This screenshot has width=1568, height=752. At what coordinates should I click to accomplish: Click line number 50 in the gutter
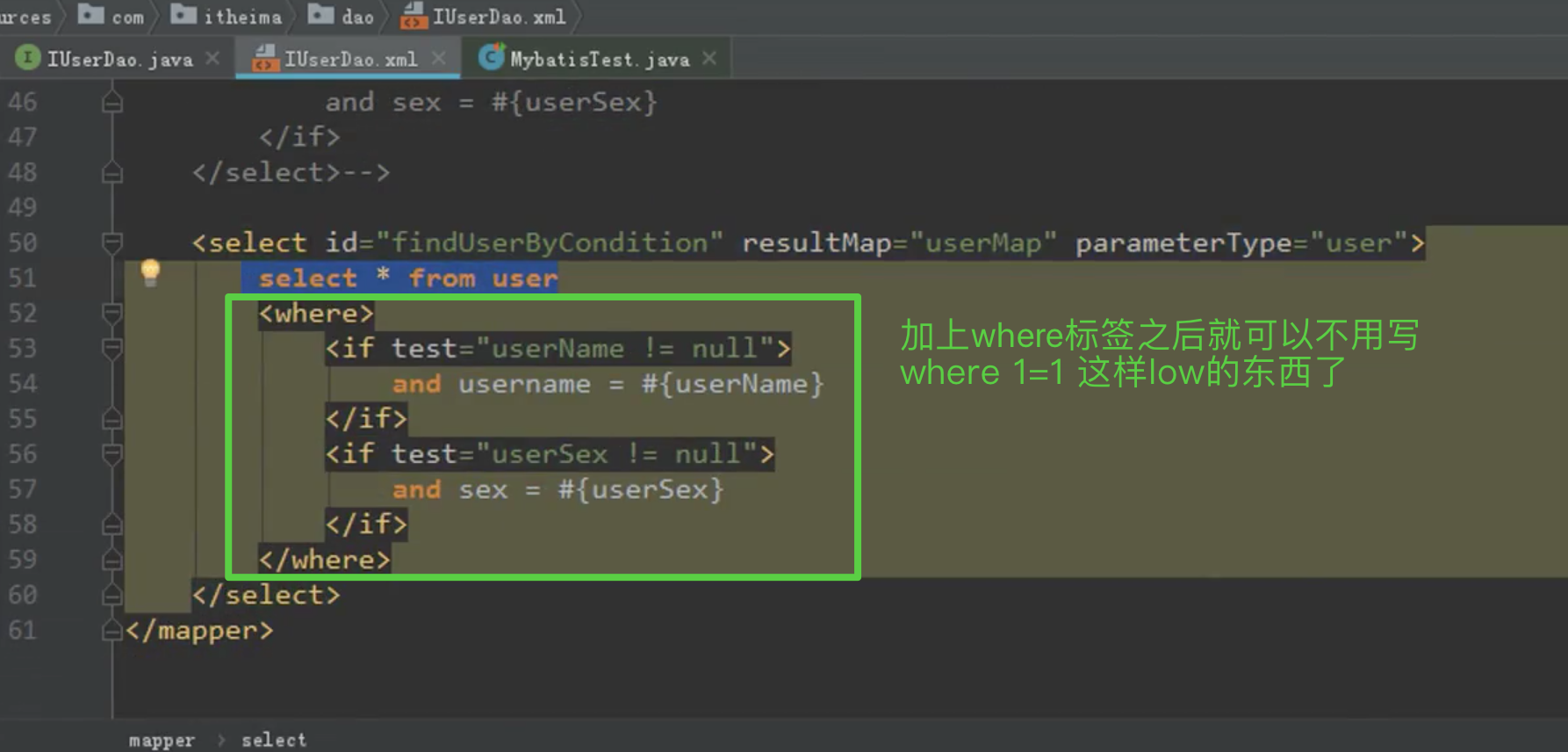[23, 242]
